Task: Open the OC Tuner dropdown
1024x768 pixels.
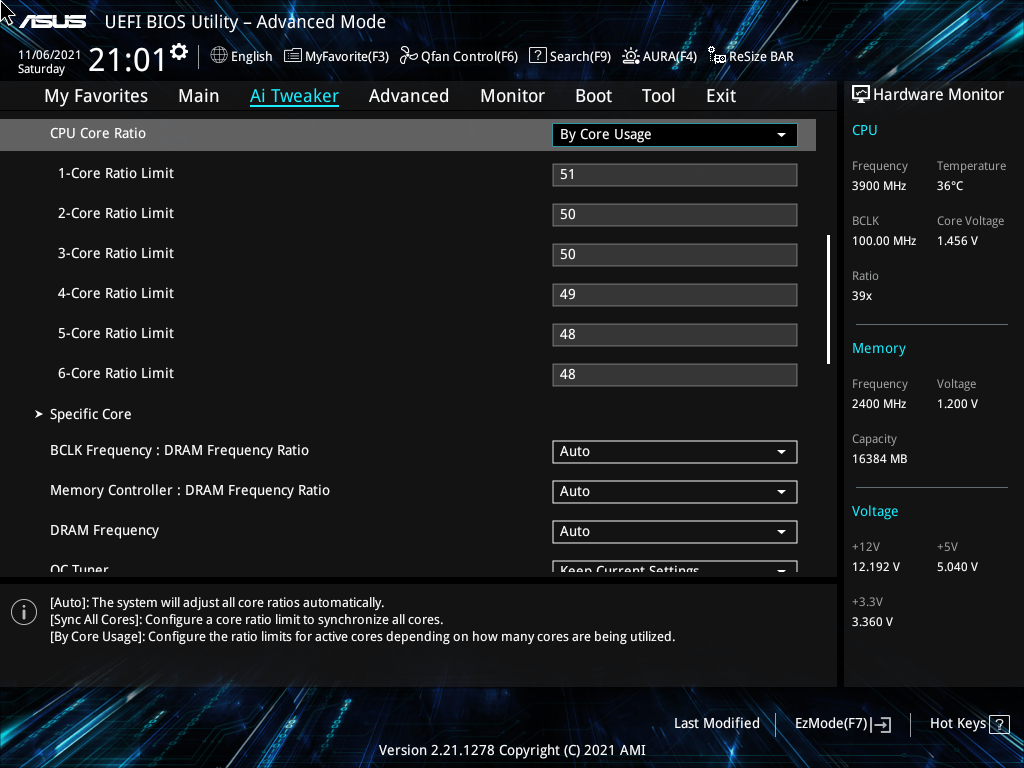Action: 675,567
